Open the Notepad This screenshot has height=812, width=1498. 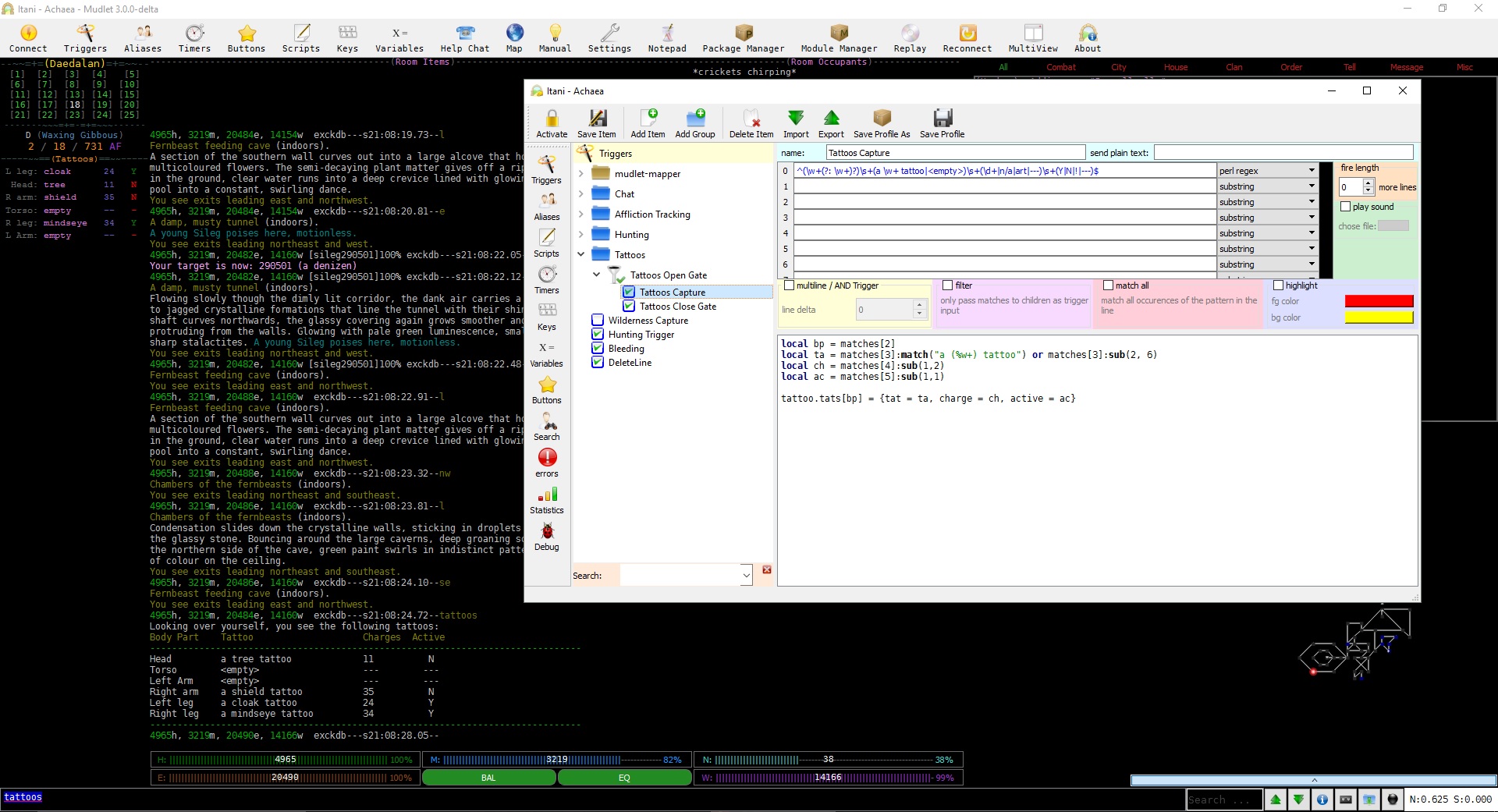(x=667, y=37)
